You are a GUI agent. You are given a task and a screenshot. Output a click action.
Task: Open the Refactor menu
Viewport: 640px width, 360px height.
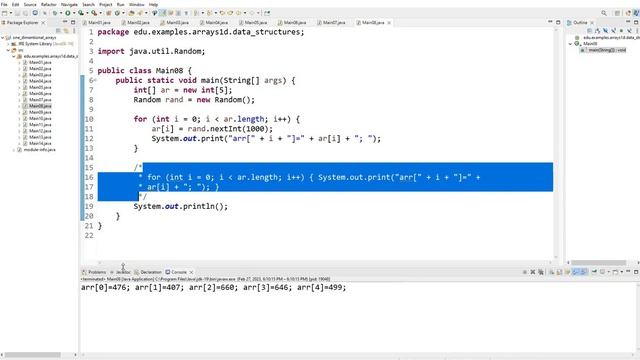coord(49,4)
